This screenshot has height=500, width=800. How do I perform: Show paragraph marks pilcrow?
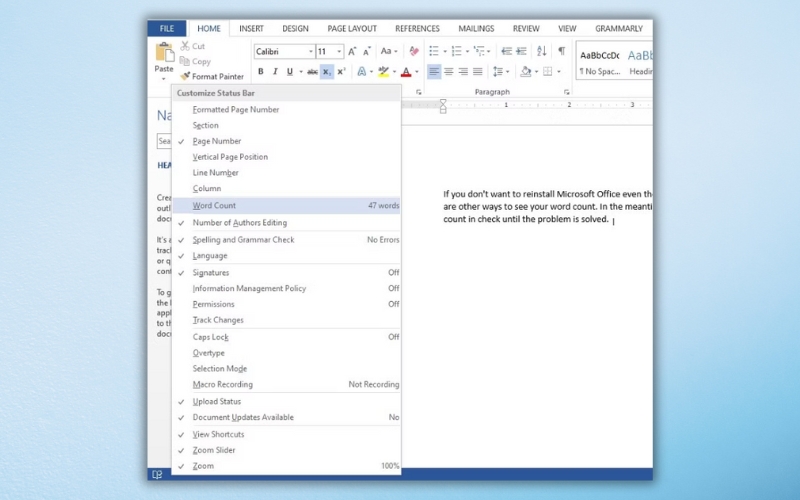click(x=562, y=51)
